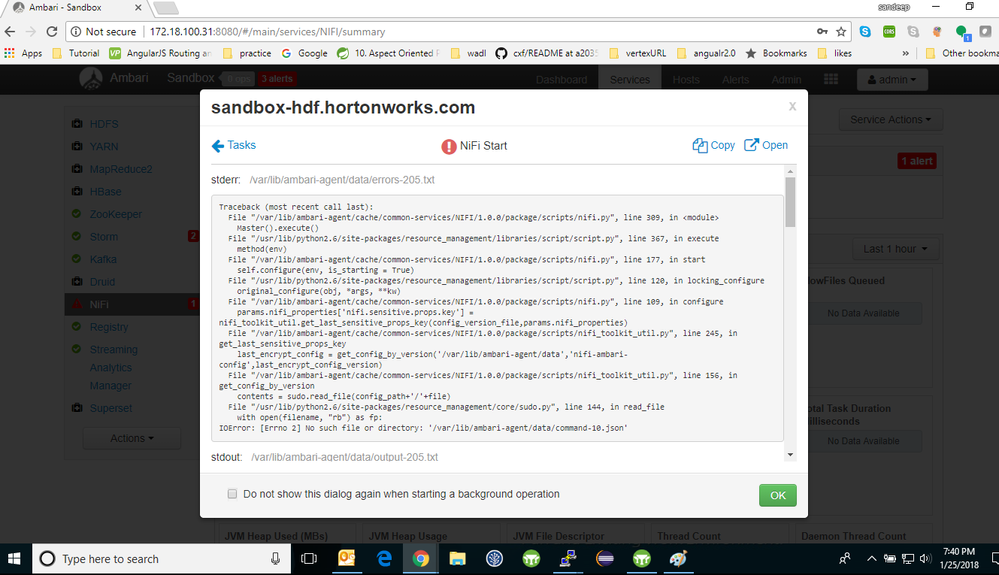Open the cxf/README GitHub bookmark
Image resolution: width=999 pixels, height=575 pixels.
pos(547,53)
